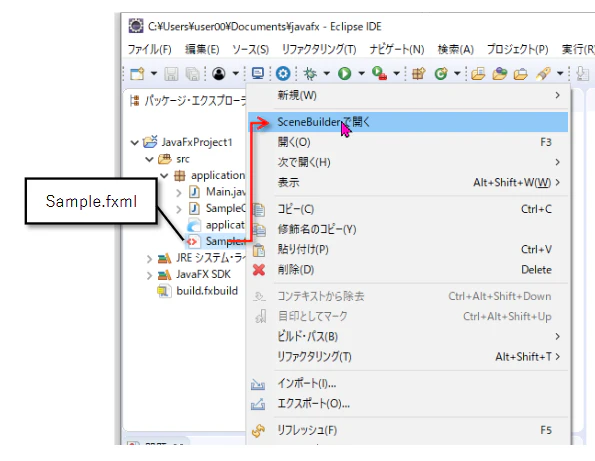
Task: Select the パッケージ・エクスプローラー tab
Action: (188, 101)
